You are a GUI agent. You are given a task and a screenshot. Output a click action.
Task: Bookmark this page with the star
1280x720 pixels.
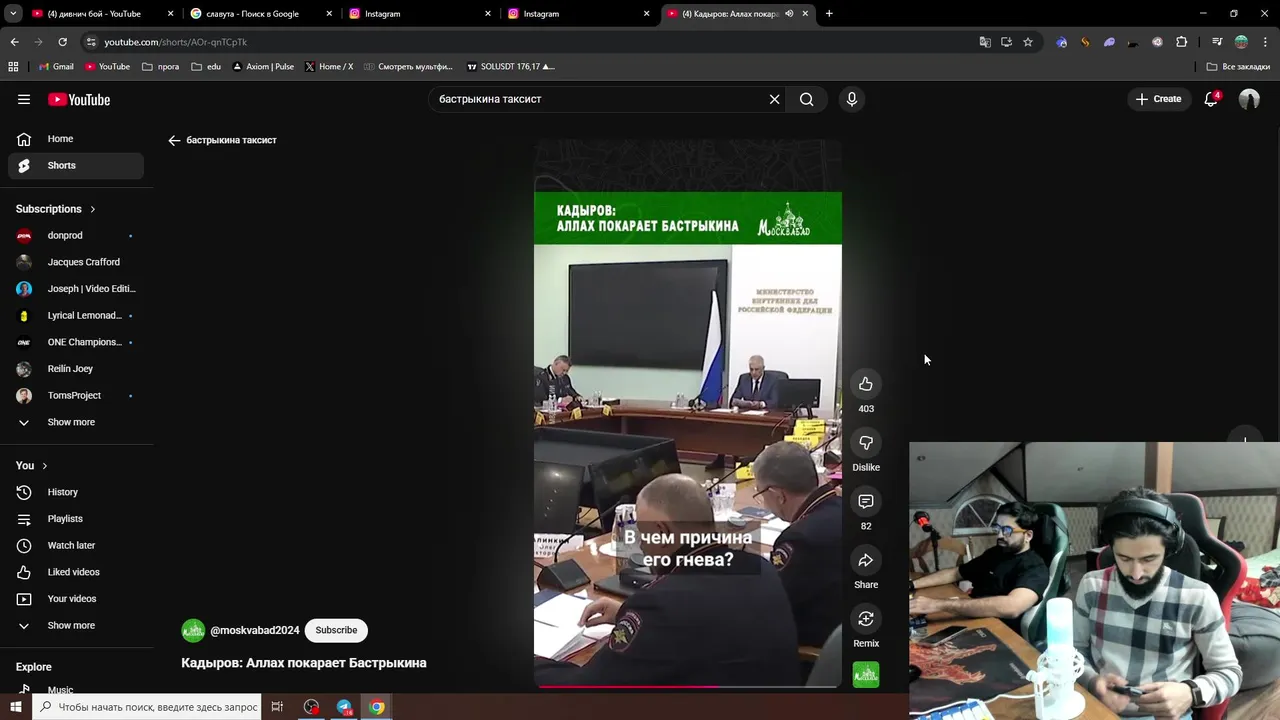1028,42
